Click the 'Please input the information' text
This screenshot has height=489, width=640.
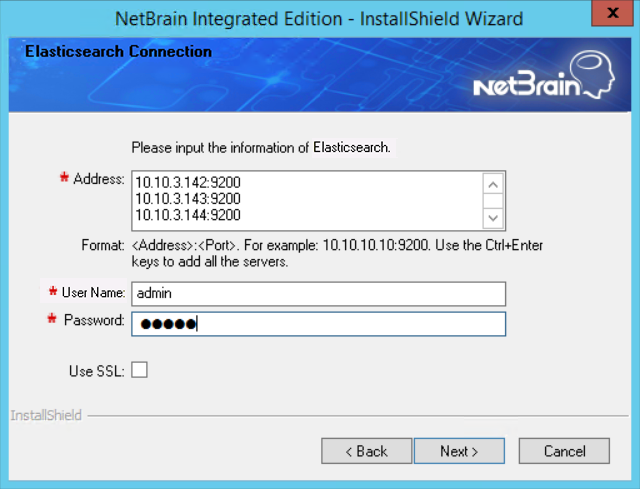click(261, 147)
